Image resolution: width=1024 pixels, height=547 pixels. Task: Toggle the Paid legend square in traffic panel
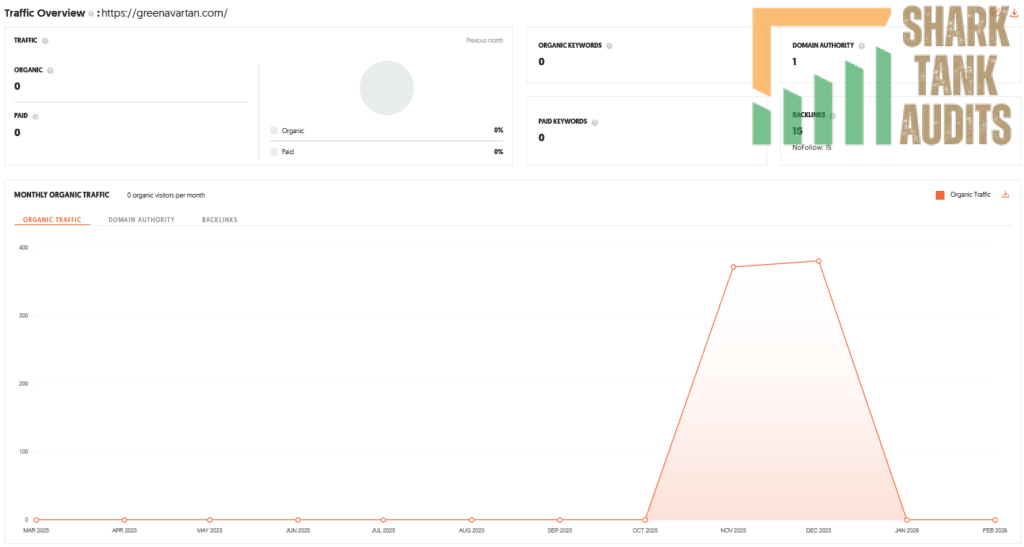click(274, 152)
